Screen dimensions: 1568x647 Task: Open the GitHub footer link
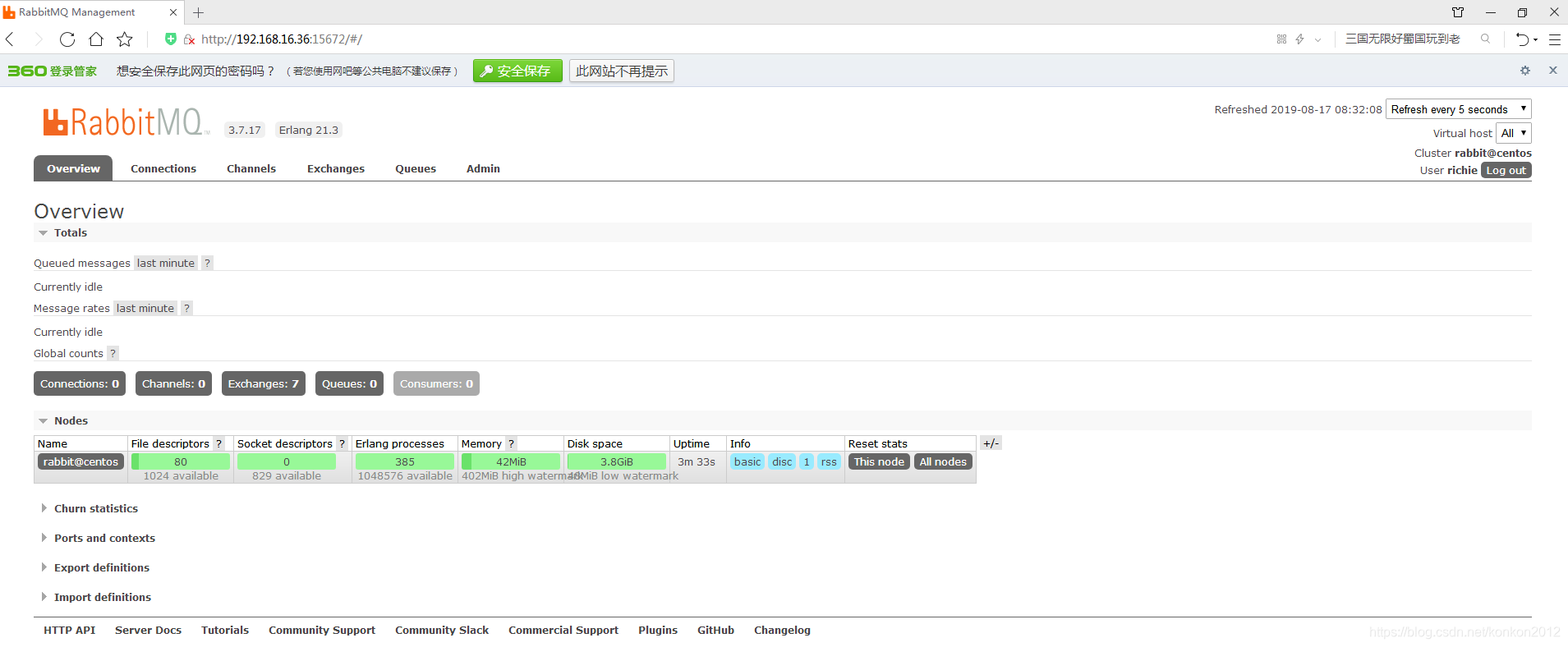(x=715, y=630)
